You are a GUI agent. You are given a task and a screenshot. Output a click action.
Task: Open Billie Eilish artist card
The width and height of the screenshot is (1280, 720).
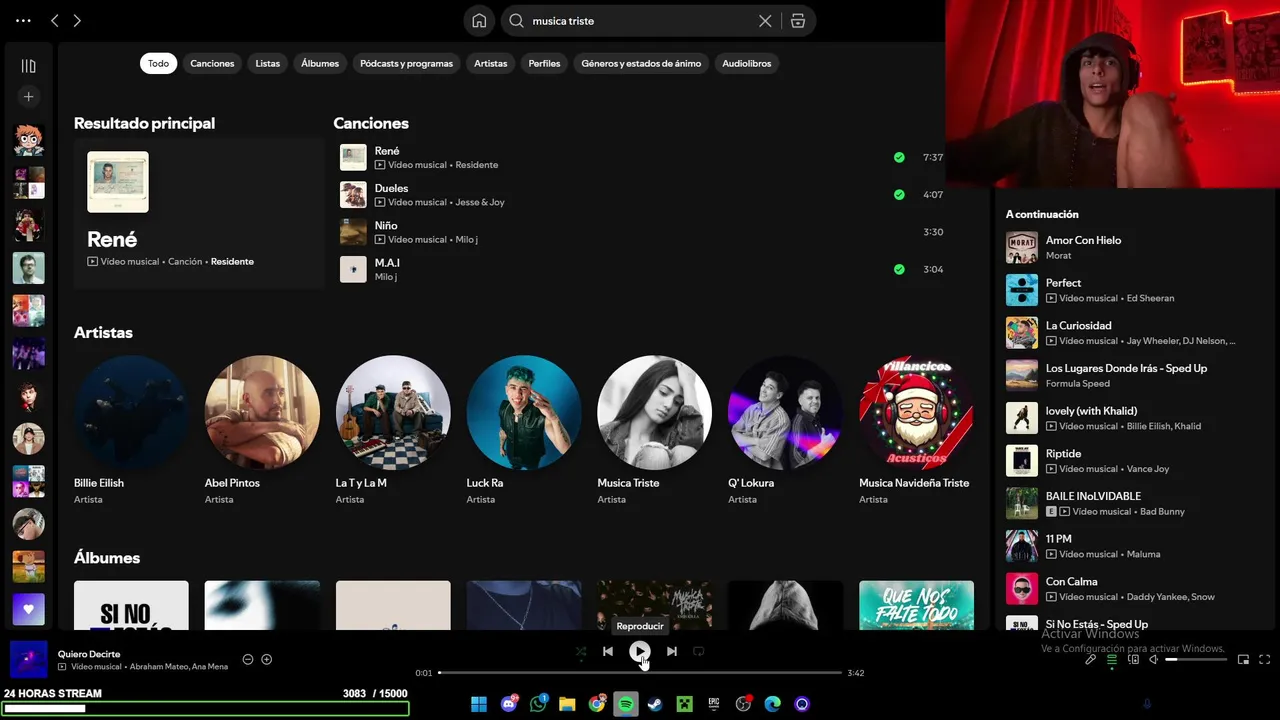[x=131, y=432]
